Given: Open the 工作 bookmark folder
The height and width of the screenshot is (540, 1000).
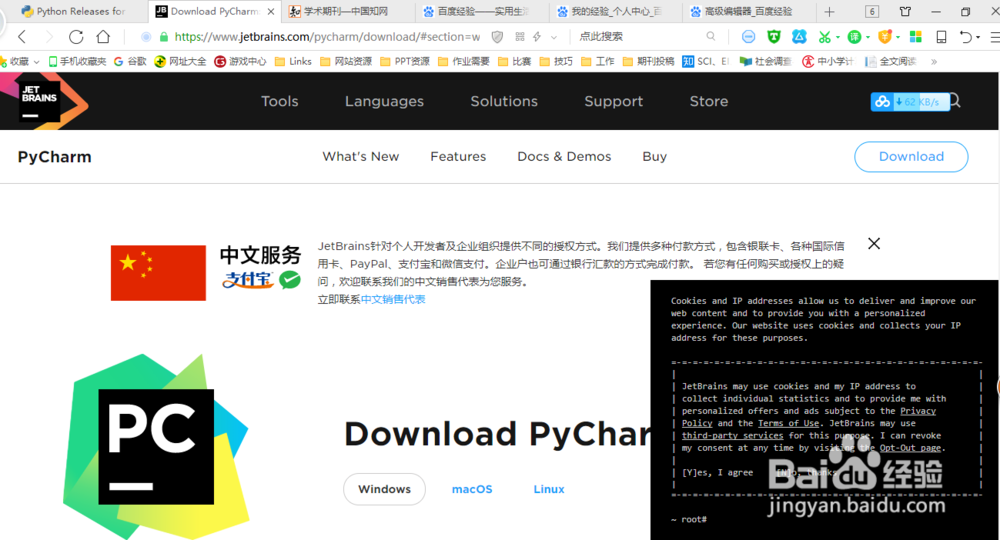Looking at the screenshot, I should (x=598, y=61).
